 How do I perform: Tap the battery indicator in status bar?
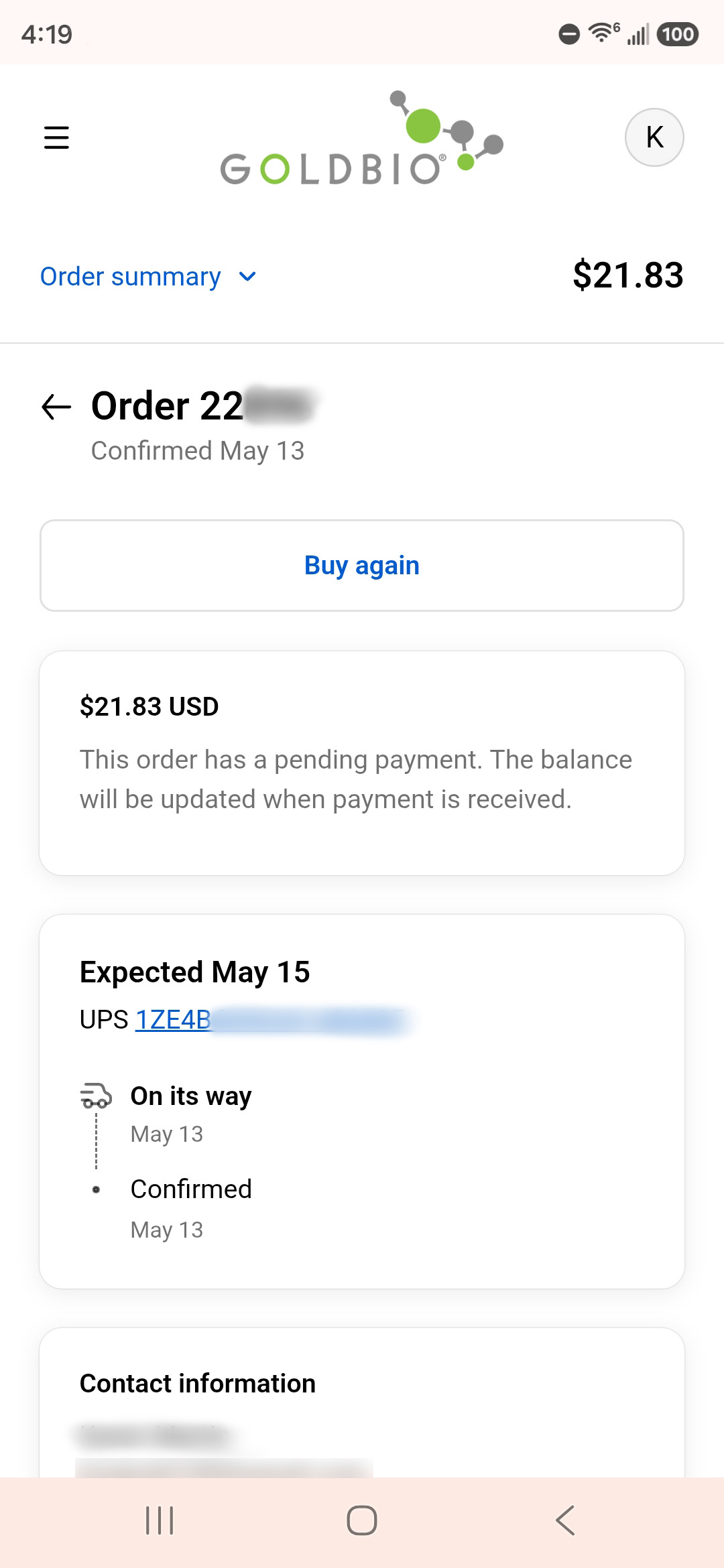[678, 34]
